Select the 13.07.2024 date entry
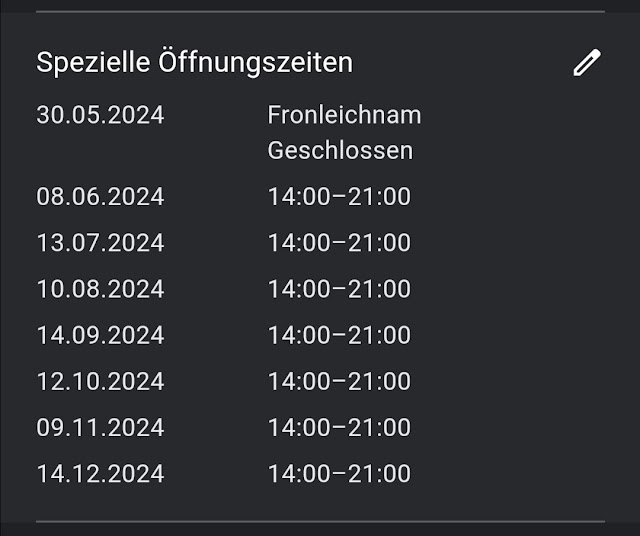This screenshot has height=536, width=640. [x=100, y=242]
